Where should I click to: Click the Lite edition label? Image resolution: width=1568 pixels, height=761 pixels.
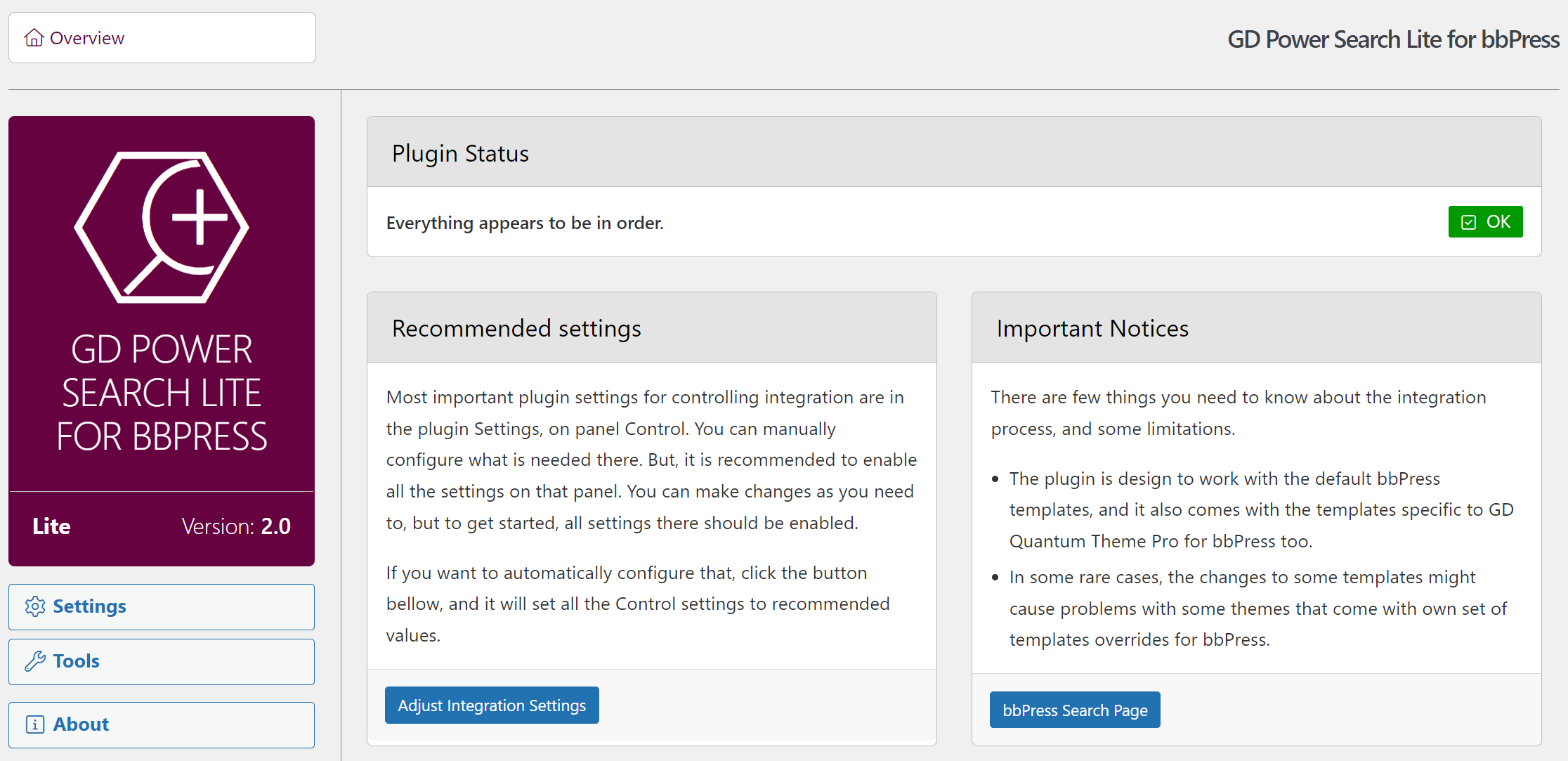click(x=51, y=526)
